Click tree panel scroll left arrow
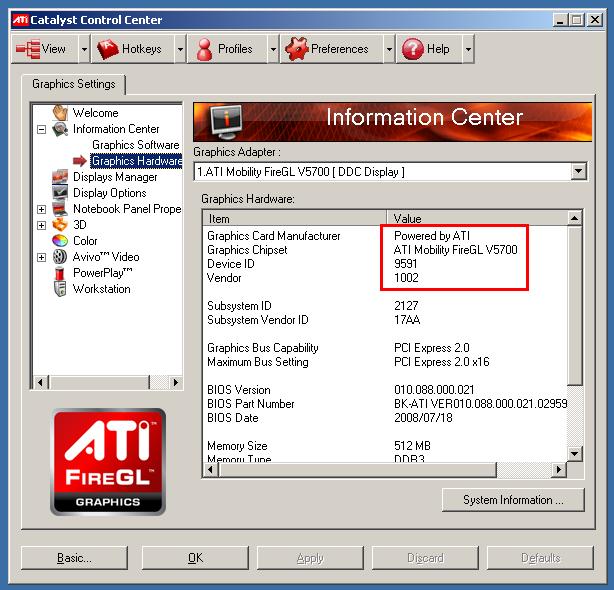 point(40,382)
